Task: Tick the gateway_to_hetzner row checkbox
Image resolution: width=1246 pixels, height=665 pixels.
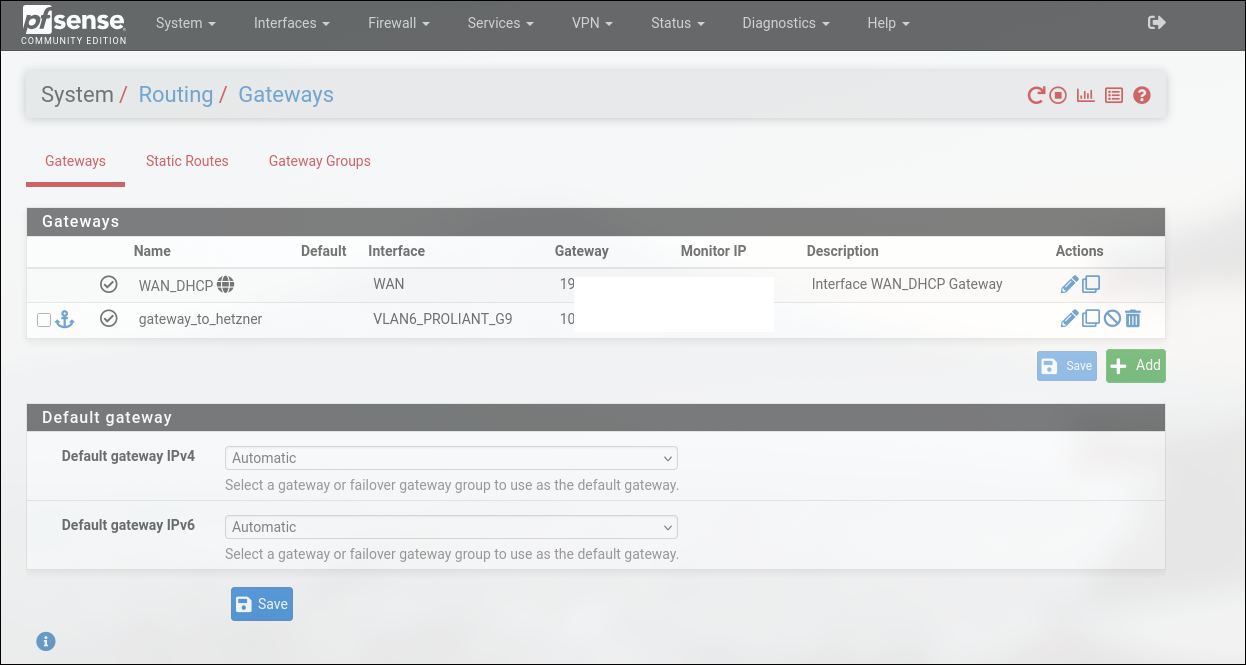Action: click(44, 320)
